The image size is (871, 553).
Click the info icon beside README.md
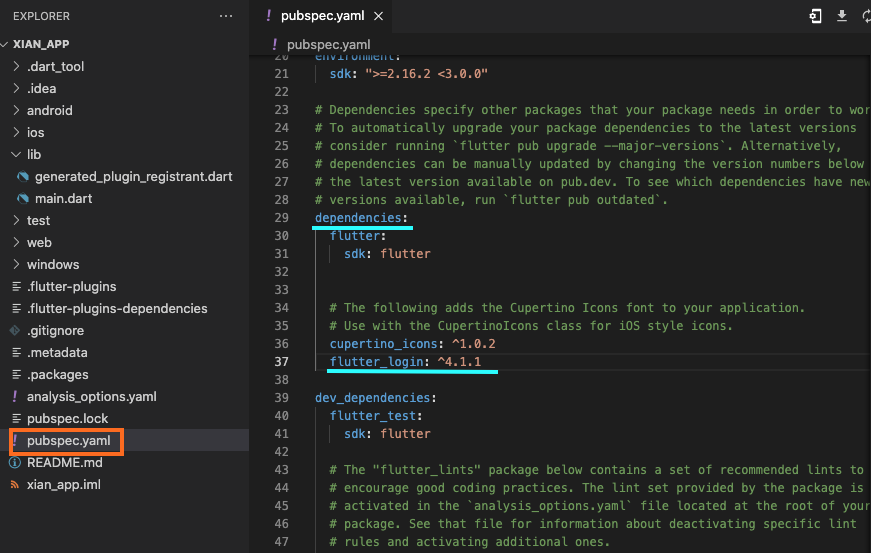pos(15,462)
